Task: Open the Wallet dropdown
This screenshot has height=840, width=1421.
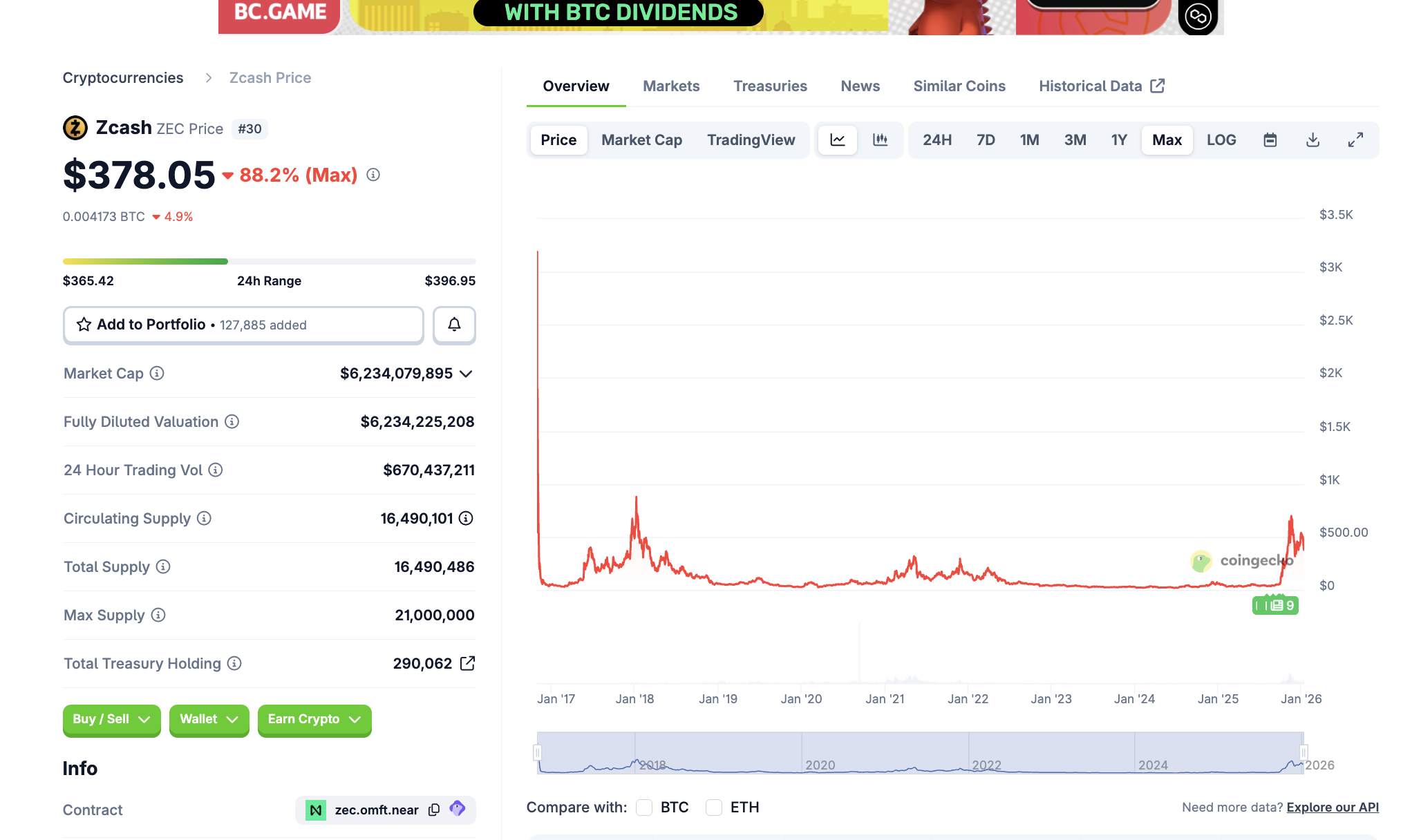Action: 209,720
